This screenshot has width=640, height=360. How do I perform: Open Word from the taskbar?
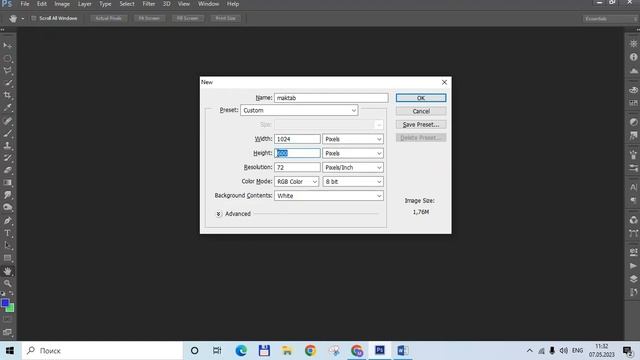[x=402, y=351]
